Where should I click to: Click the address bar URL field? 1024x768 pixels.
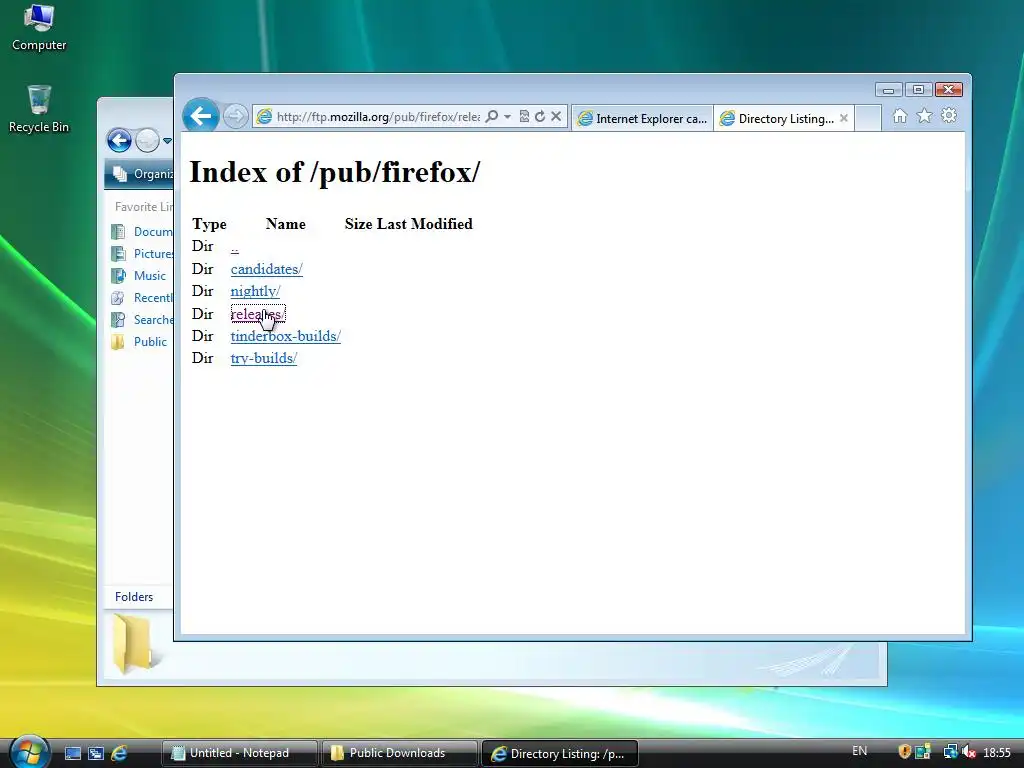(x=377, y=116)
